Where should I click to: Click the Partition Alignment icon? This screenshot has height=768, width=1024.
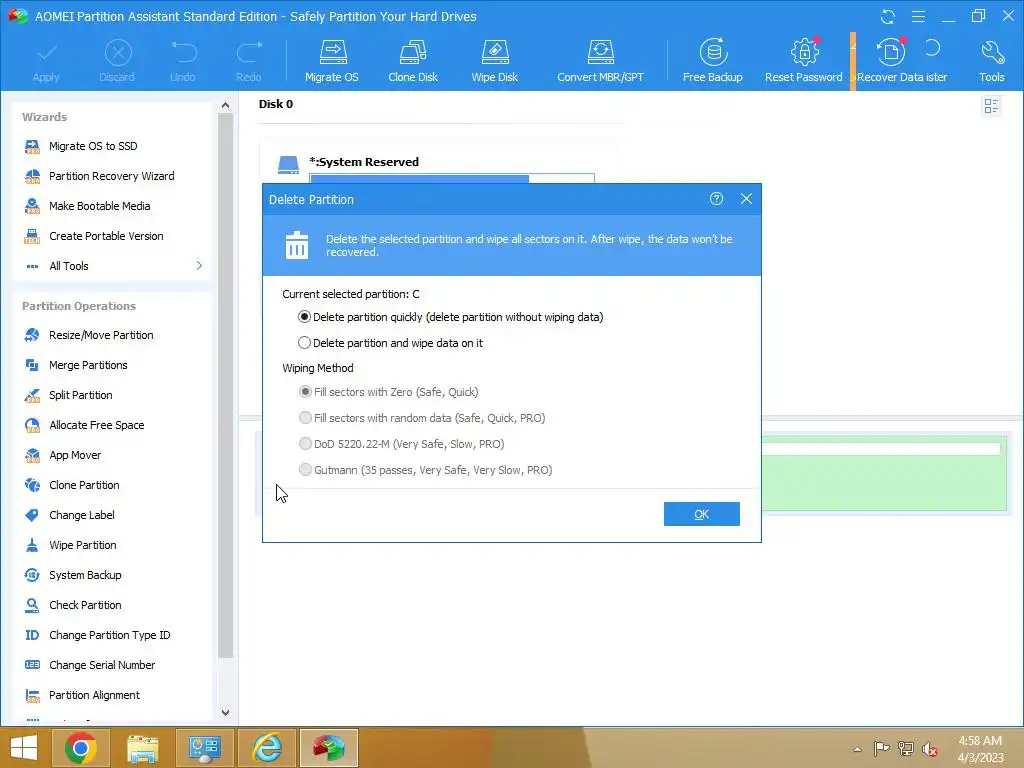(32, 695)
